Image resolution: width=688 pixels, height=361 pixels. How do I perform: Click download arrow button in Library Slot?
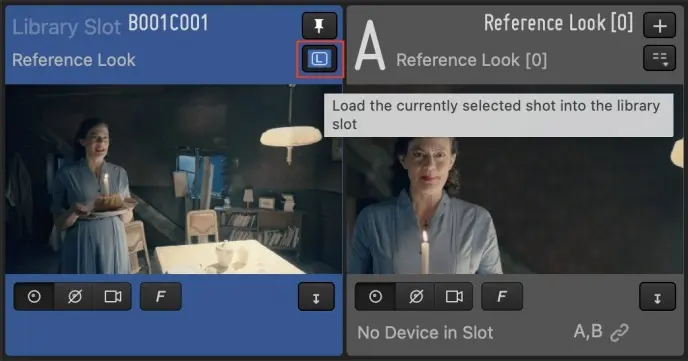[316, 297]
